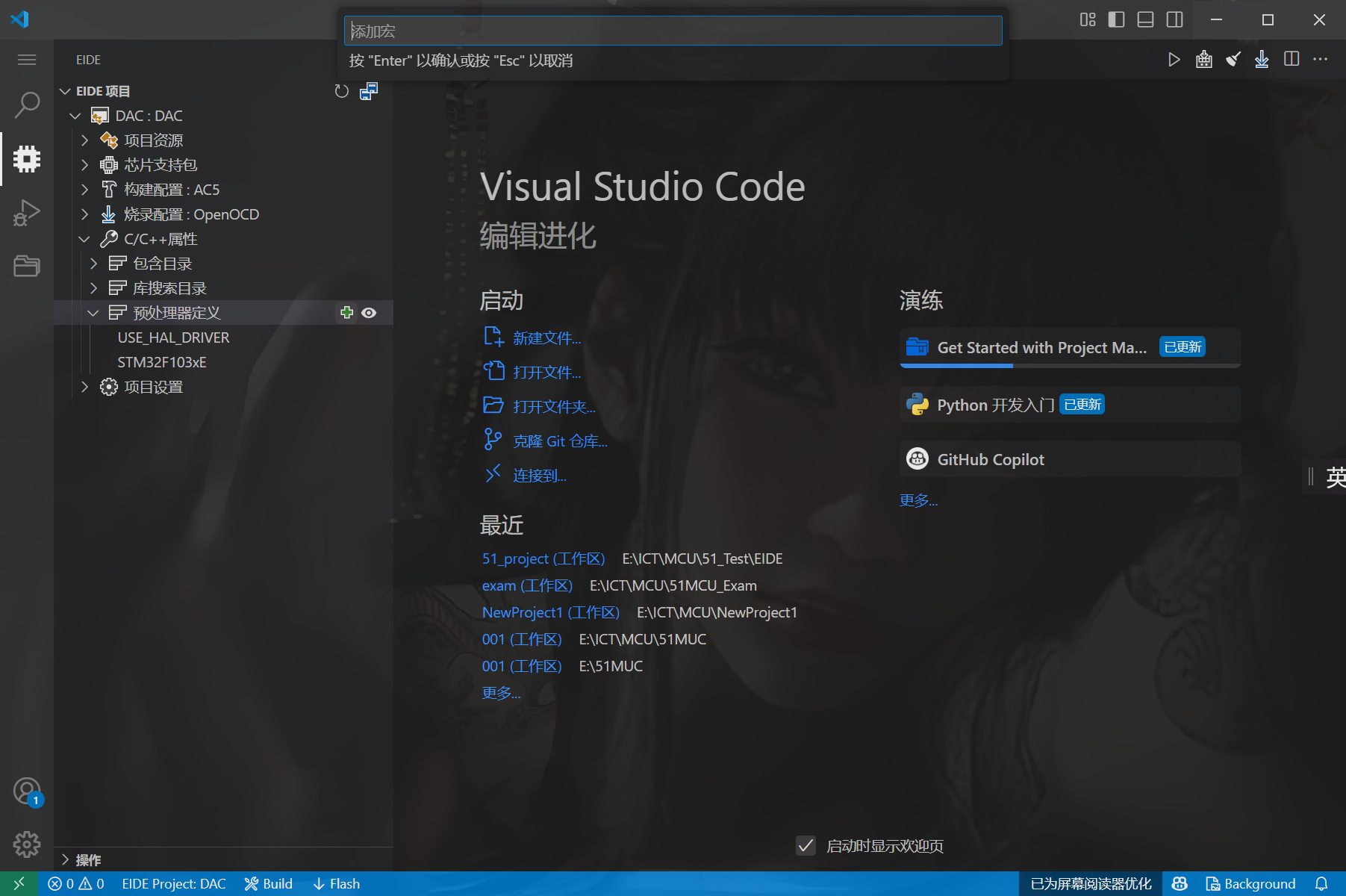1346x896 pixels.
Task: Click Flash in the status bar
Action: point(337,883)
